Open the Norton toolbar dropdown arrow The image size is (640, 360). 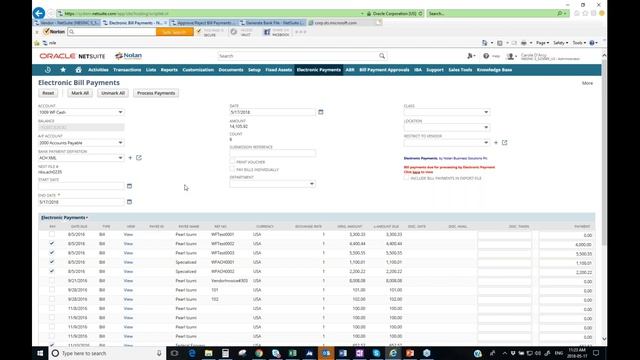point(37,32)
